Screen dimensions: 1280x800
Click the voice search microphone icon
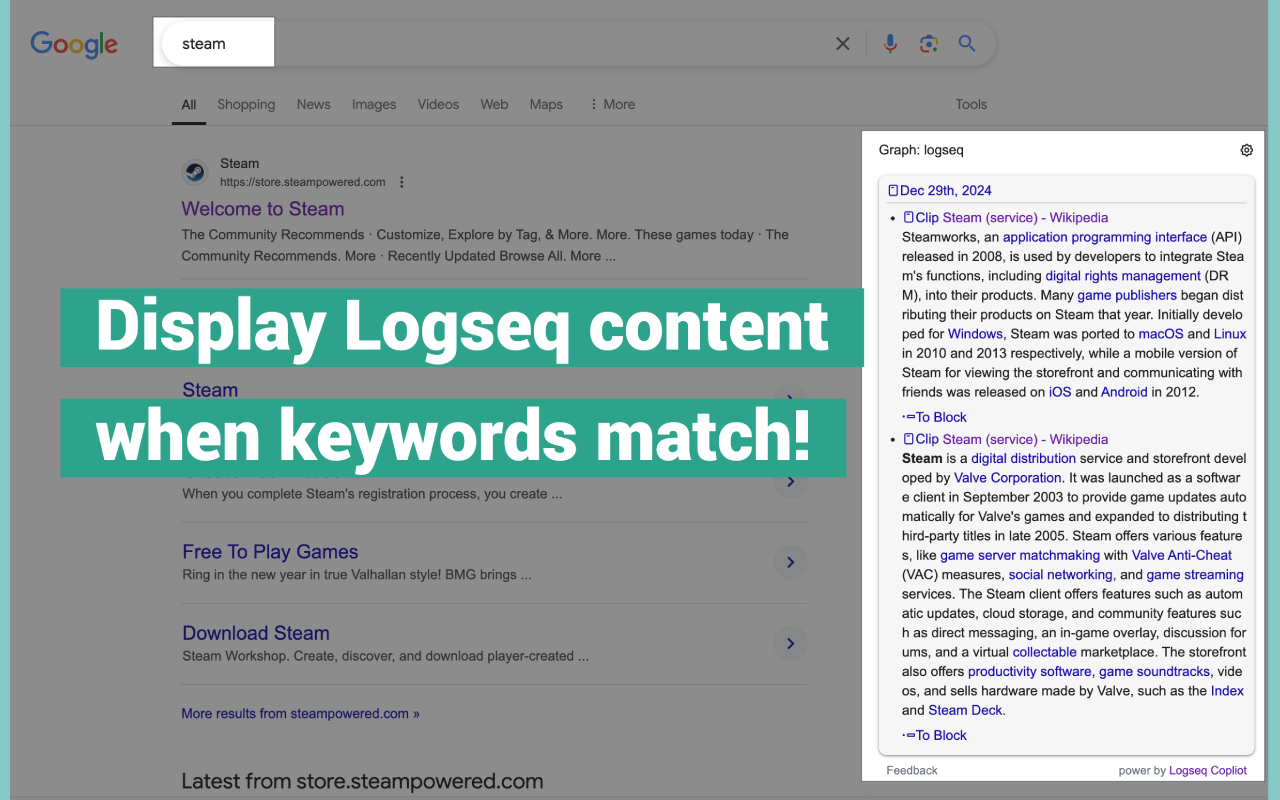(x=890, y=43)
